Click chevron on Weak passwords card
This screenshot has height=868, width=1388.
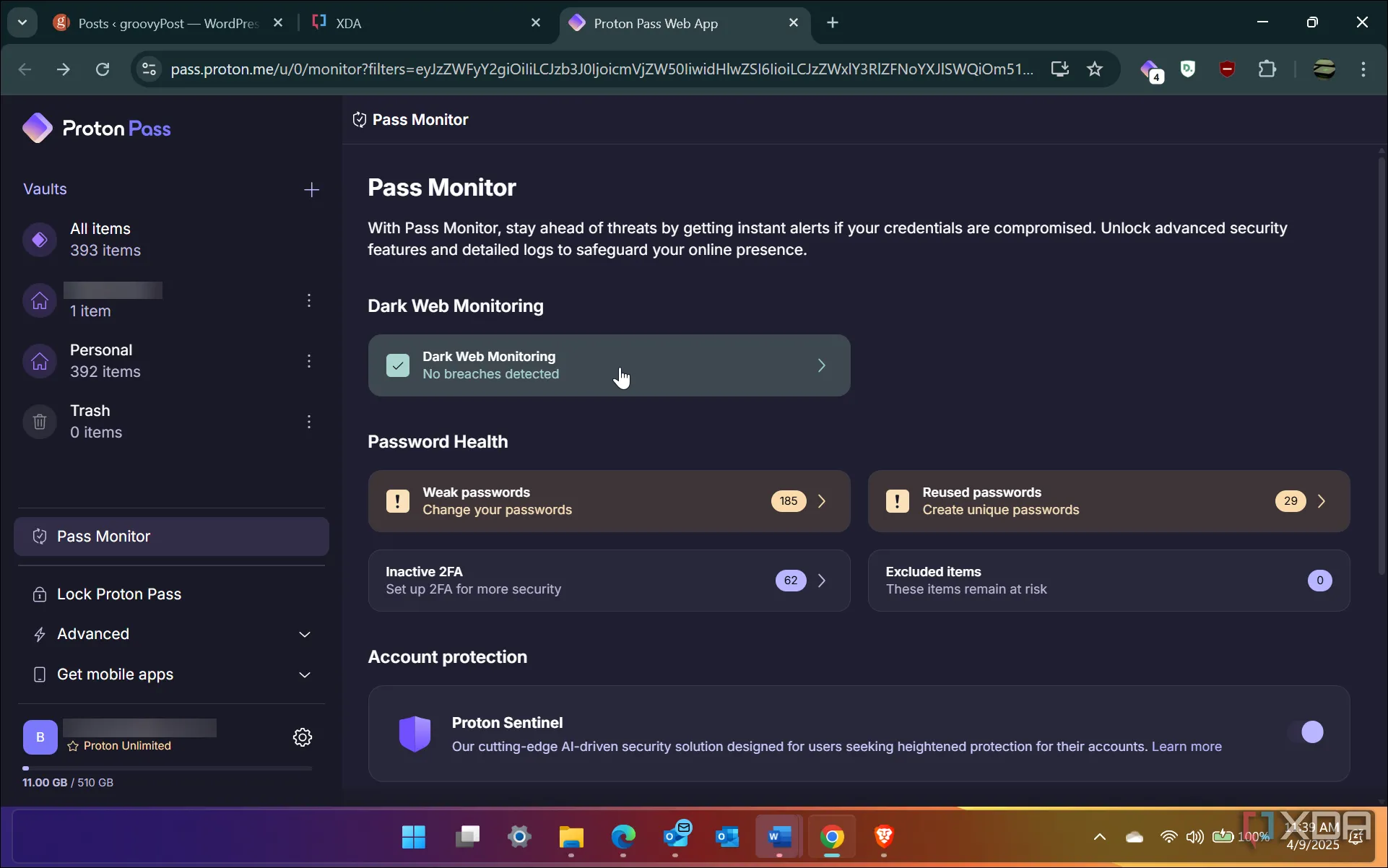pyautogui.click(x=821, y=501)
